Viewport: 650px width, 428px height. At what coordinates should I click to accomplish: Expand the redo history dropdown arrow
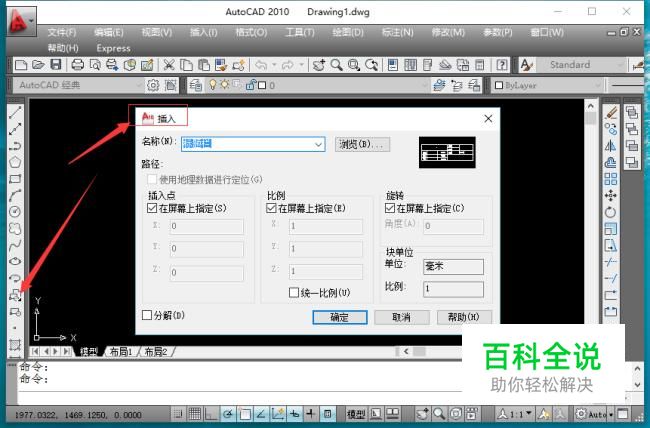click(x=301, y=65)
